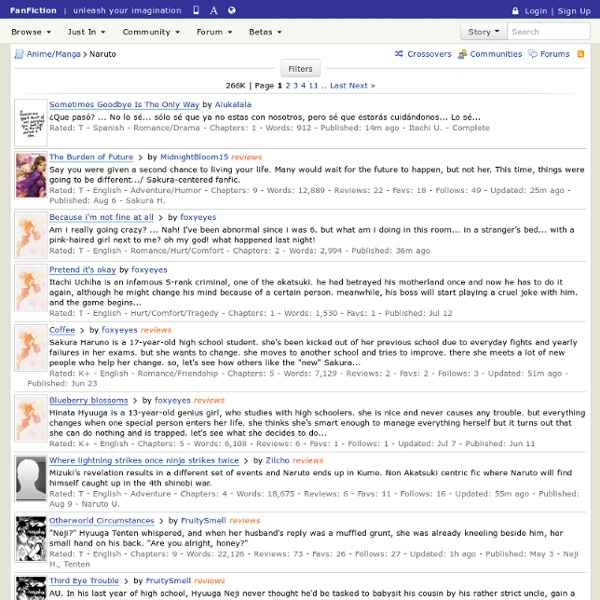Open chapter arrow next to Blueberry blossoms
The height and width of the screenshot is (600, 600).
click(x=135, y=401)
